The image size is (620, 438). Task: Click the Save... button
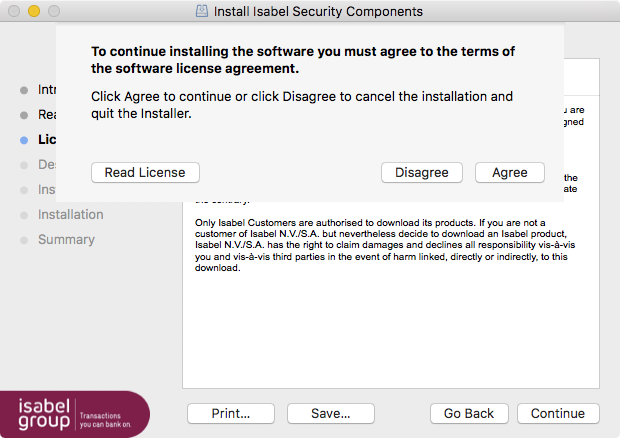click(x=331, y=413)
